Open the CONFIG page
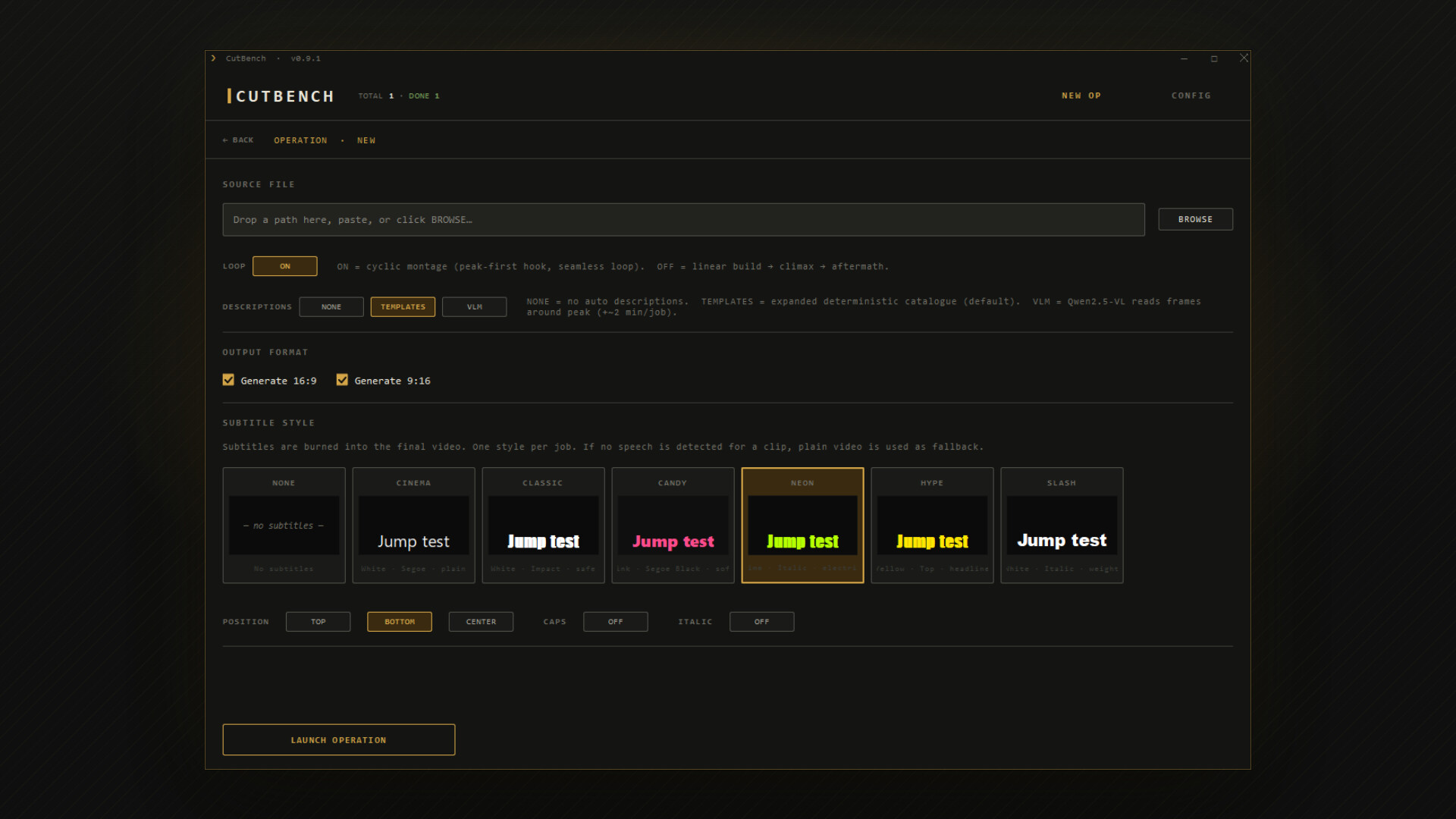This screenshot has width=1456, height=819. point(1191,96)
